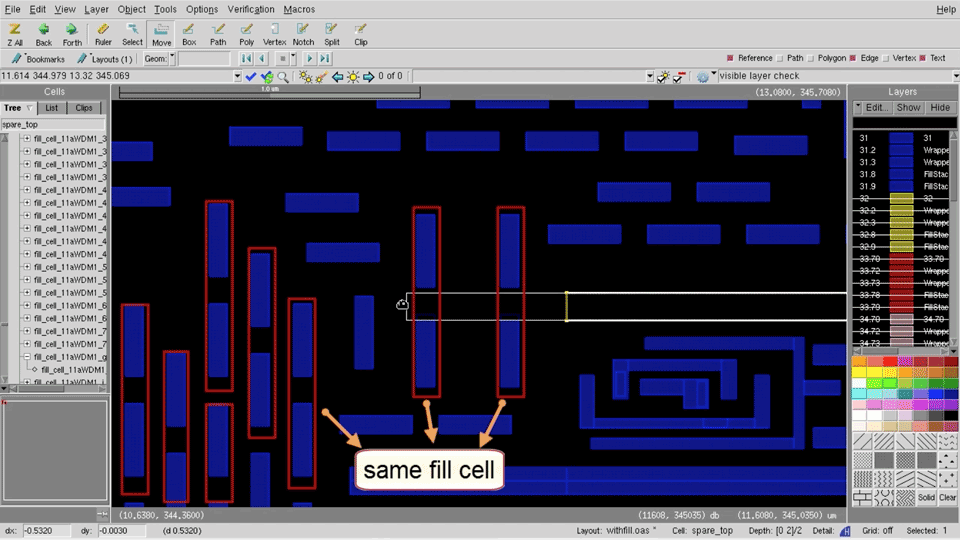Click the Clear fill pattern button
The width and height of the screenshot is (960, 540).
[x=947, y=497]
